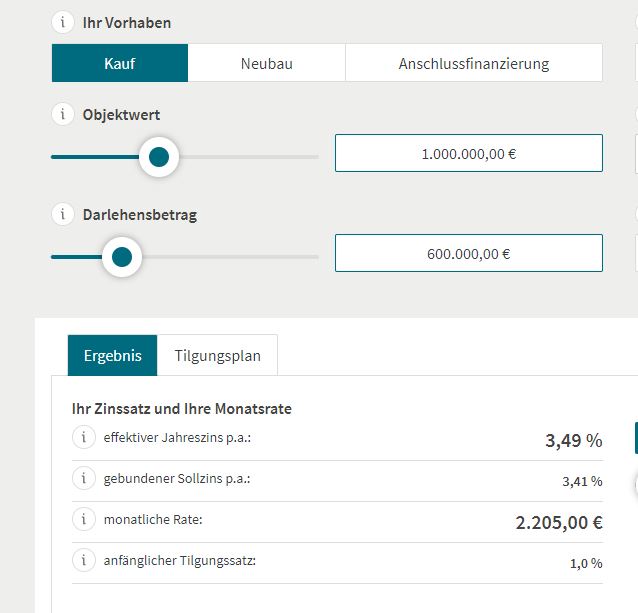
Task: Focus the Darlehensbetrag amount field
Action: [468, 254]
